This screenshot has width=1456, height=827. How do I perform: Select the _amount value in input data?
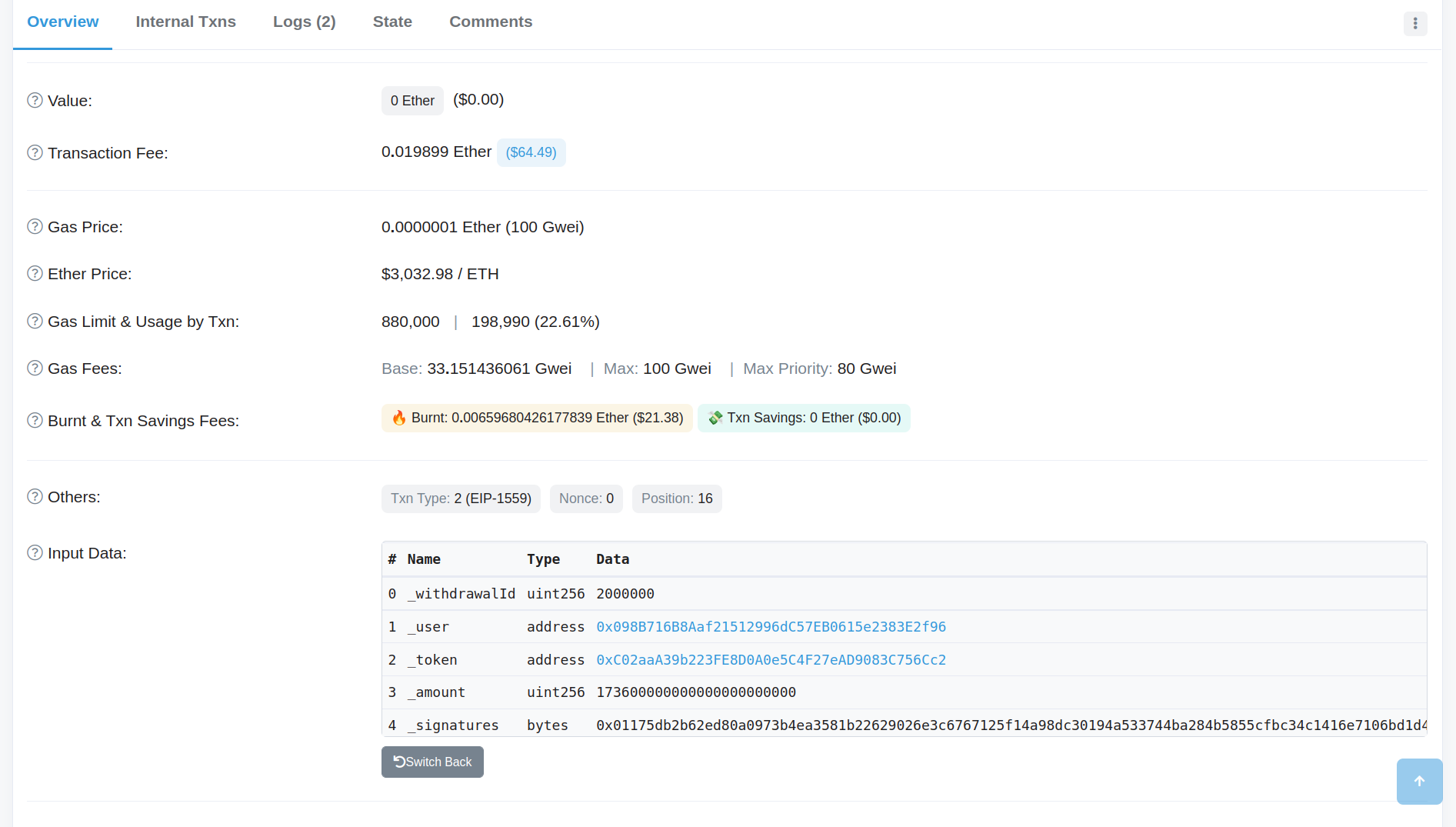(x=696, y=692)
